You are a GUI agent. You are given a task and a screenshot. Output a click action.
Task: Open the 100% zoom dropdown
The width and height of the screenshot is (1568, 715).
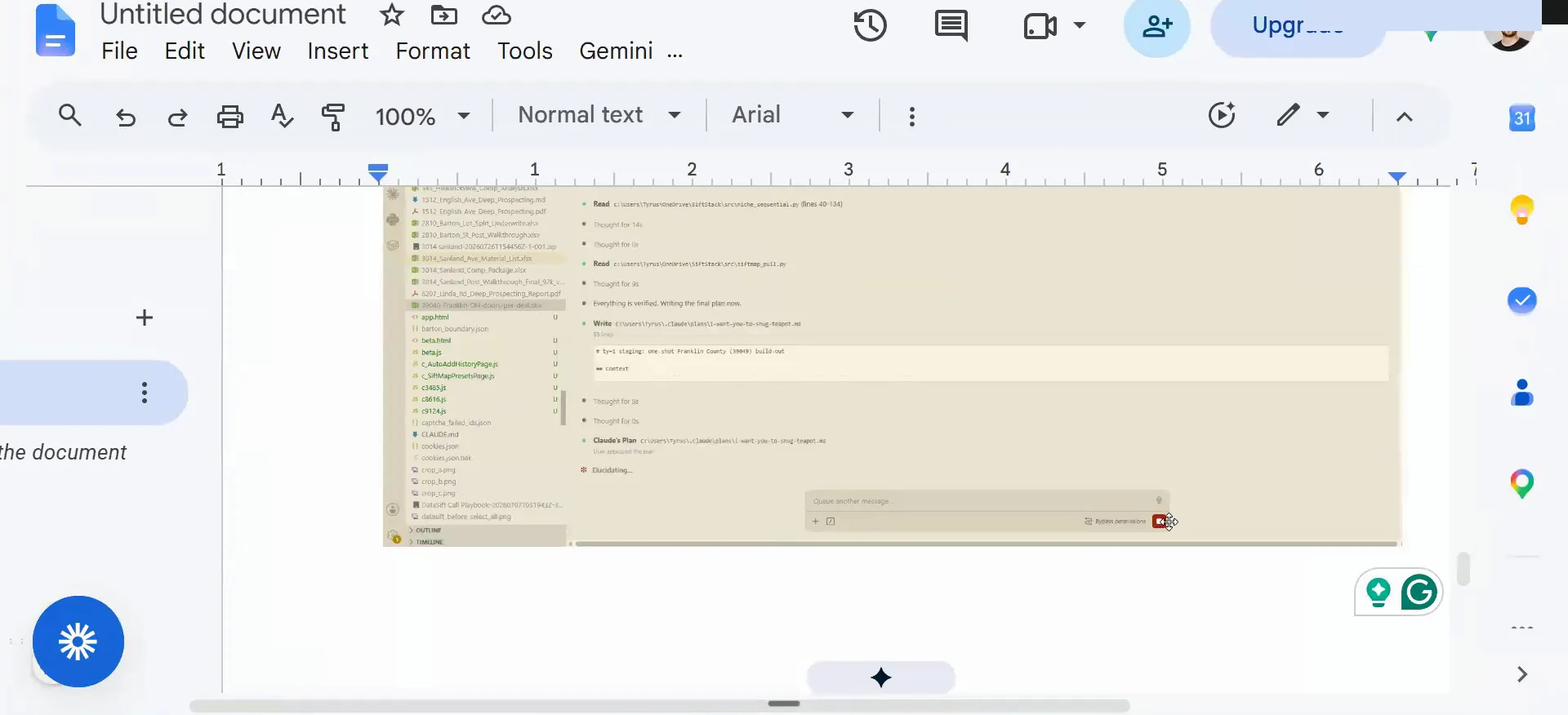(422, 117)
